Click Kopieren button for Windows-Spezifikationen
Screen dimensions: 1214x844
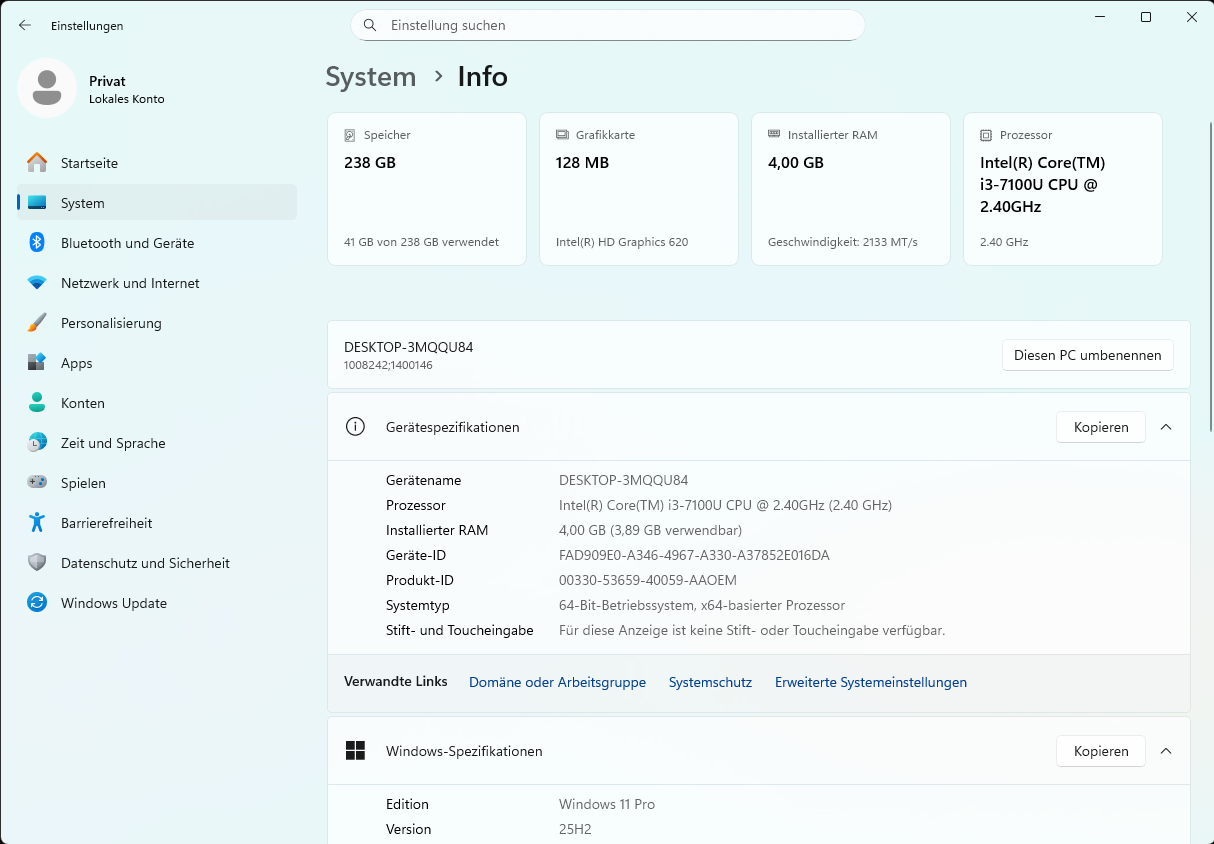pyautogui.click(x=1101, y=751)
